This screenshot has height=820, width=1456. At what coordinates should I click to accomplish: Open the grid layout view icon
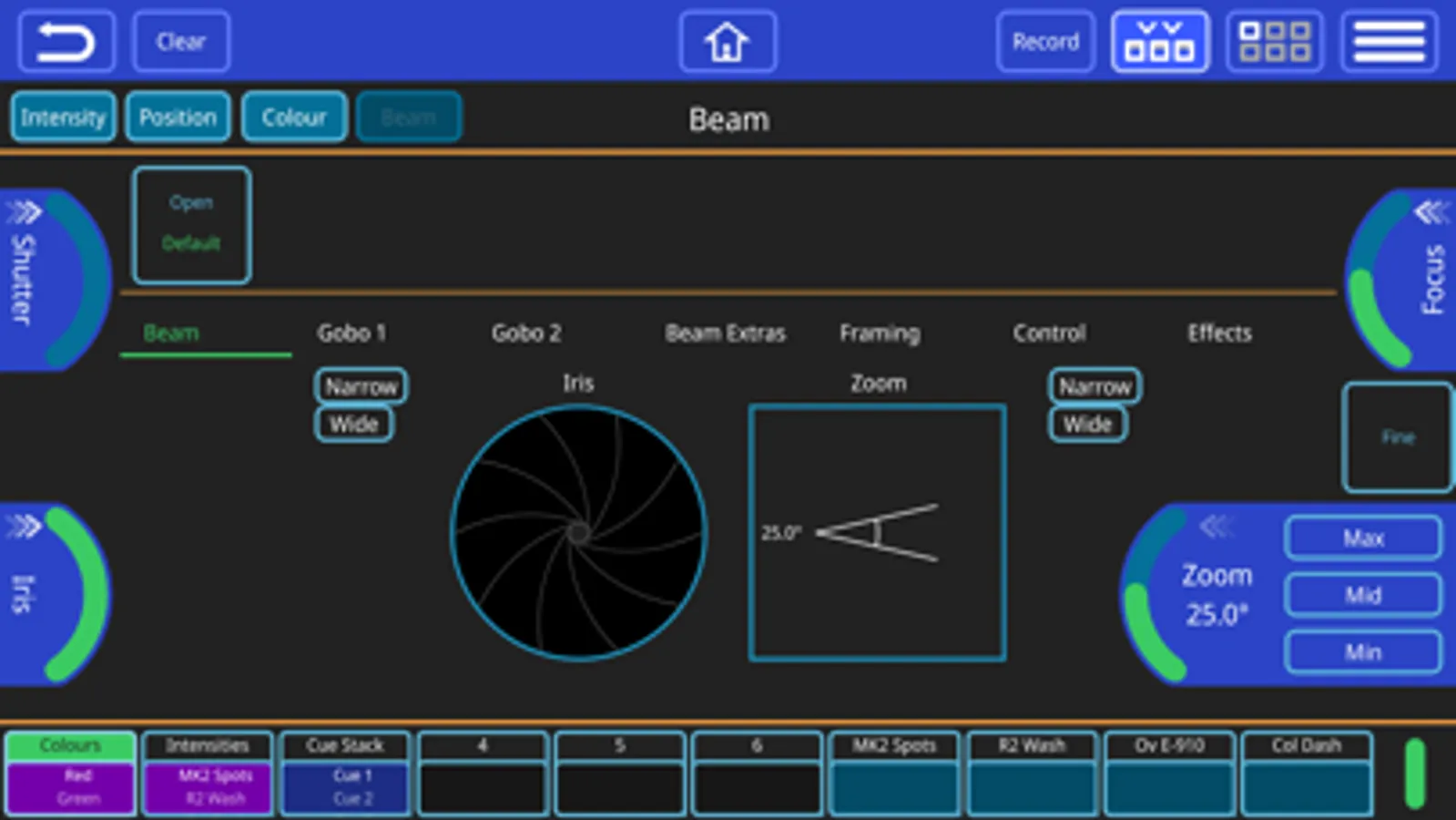tap(1275, 42)
